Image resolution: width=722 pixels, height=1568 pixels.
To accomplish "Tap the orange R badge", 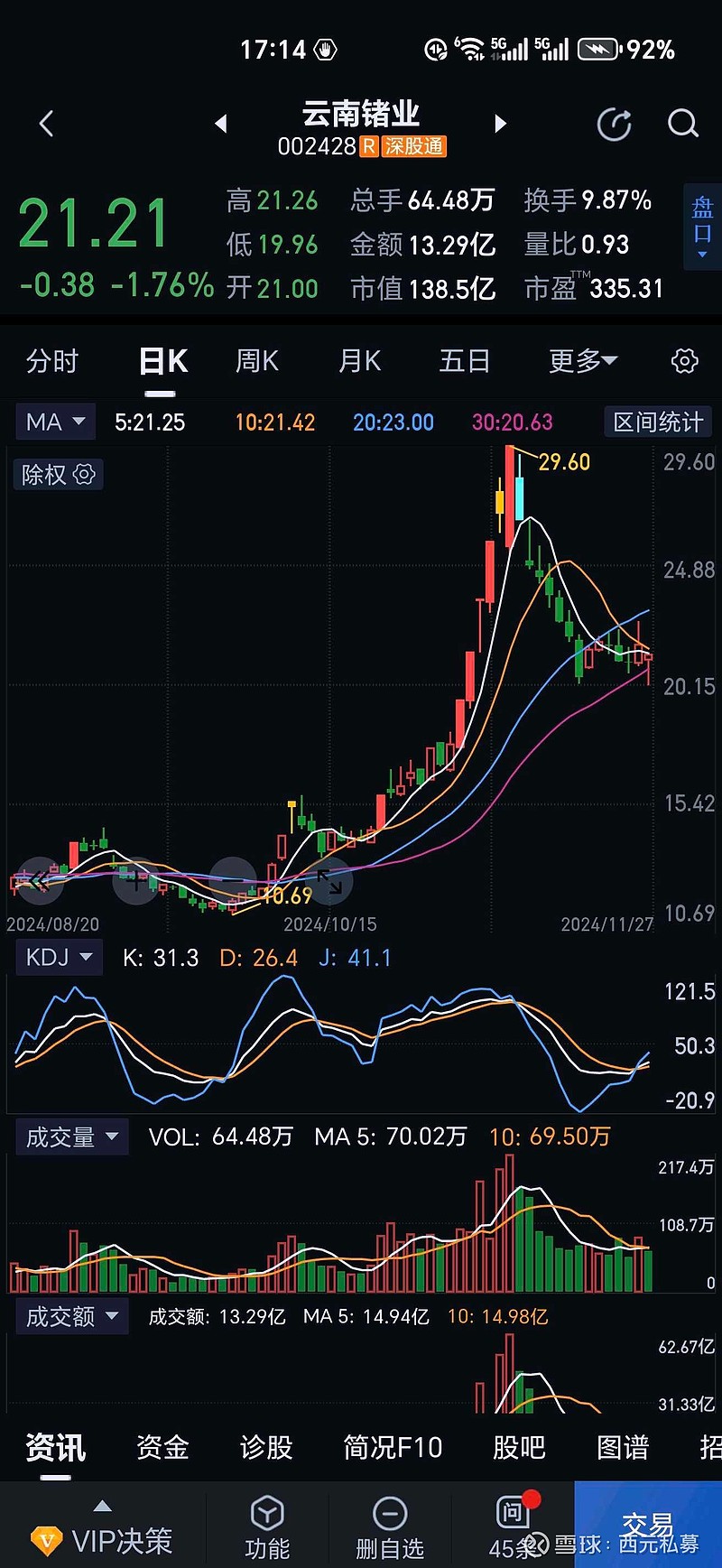I will tap(369, 146).
